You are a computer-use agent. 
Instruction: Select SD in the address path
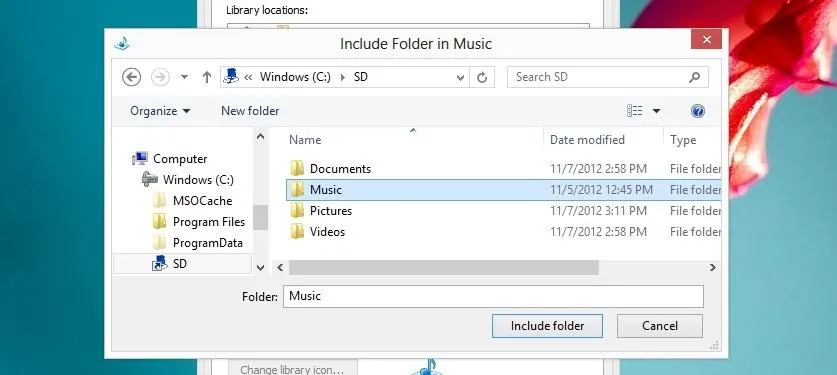click(x=361, y=77)
